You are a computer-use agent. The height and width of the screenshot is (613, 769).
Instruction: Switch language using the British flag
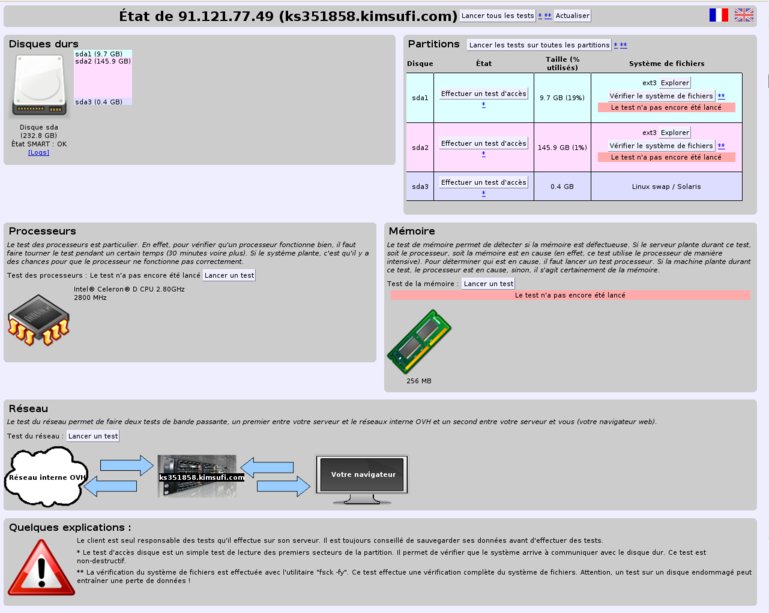[743, 15]
